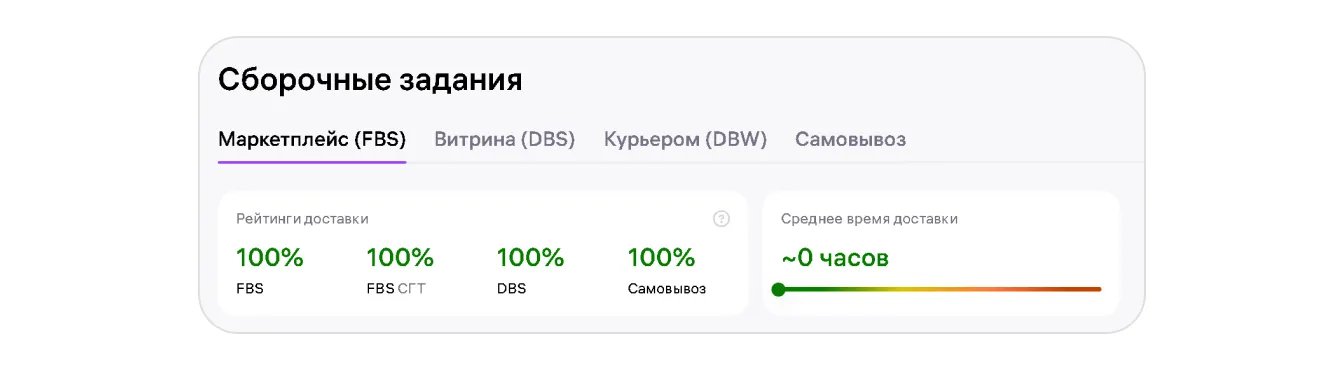Click the red end of delivery time bar

pyautogui.click(x=1085, y=289)
